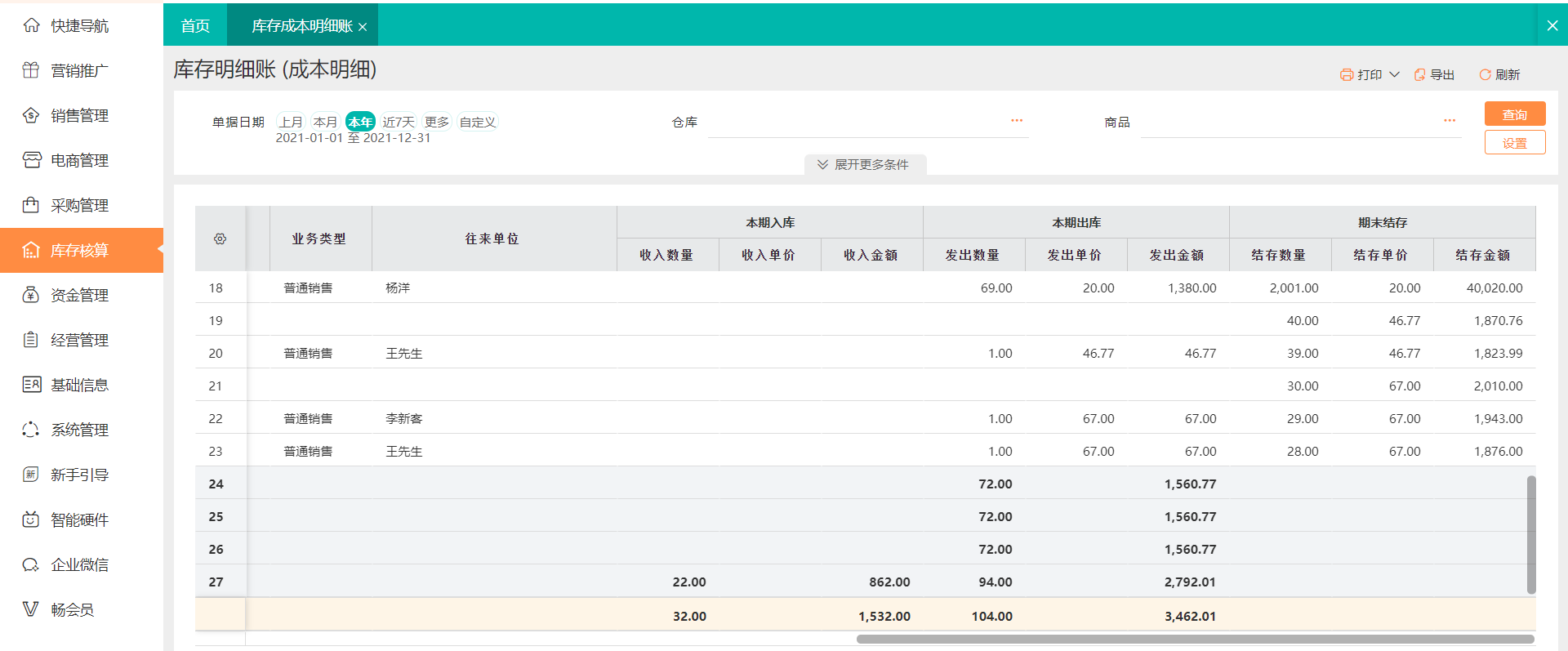Click the refresh (刷新) icon

(1485, 75)
